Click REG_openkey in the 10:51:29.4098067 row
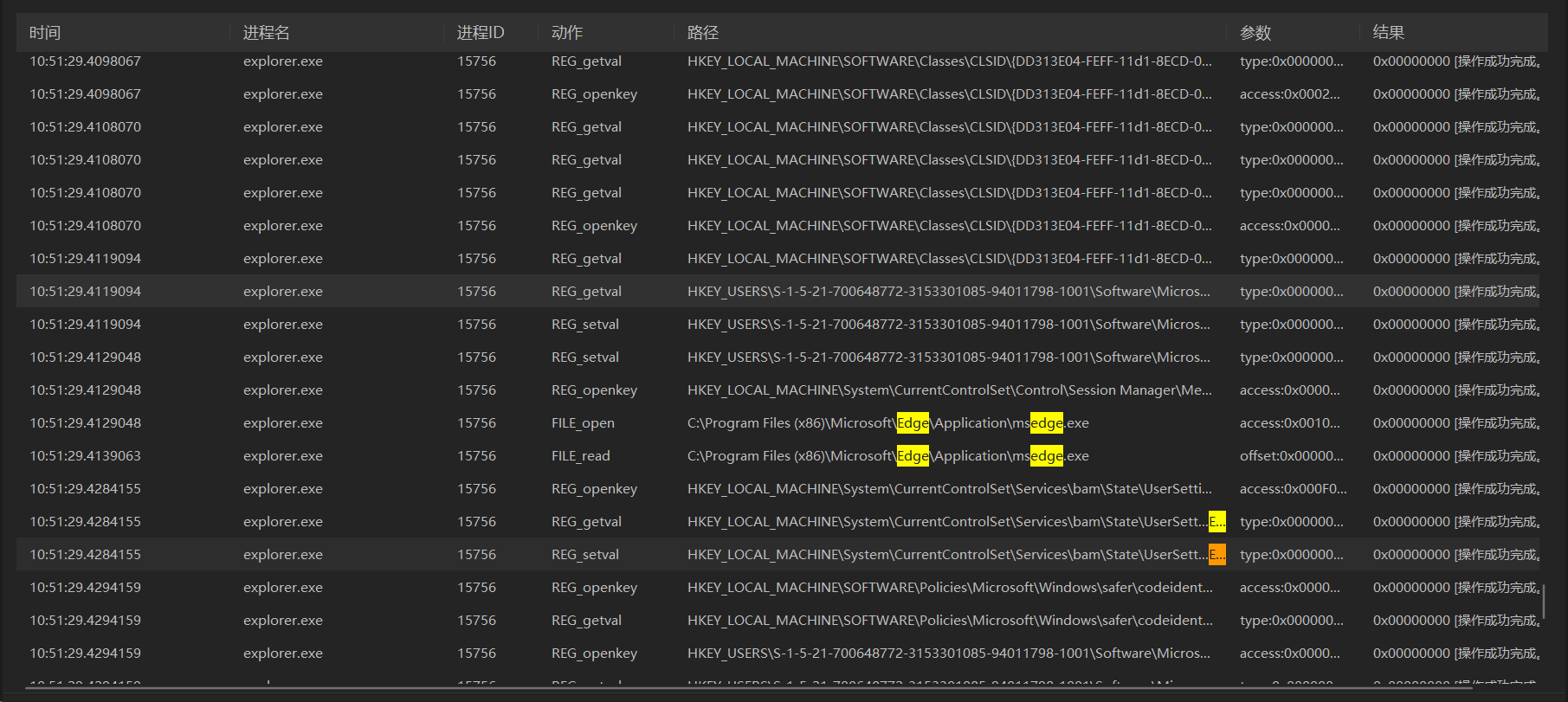1568x702 pixels. click(594, 94)
